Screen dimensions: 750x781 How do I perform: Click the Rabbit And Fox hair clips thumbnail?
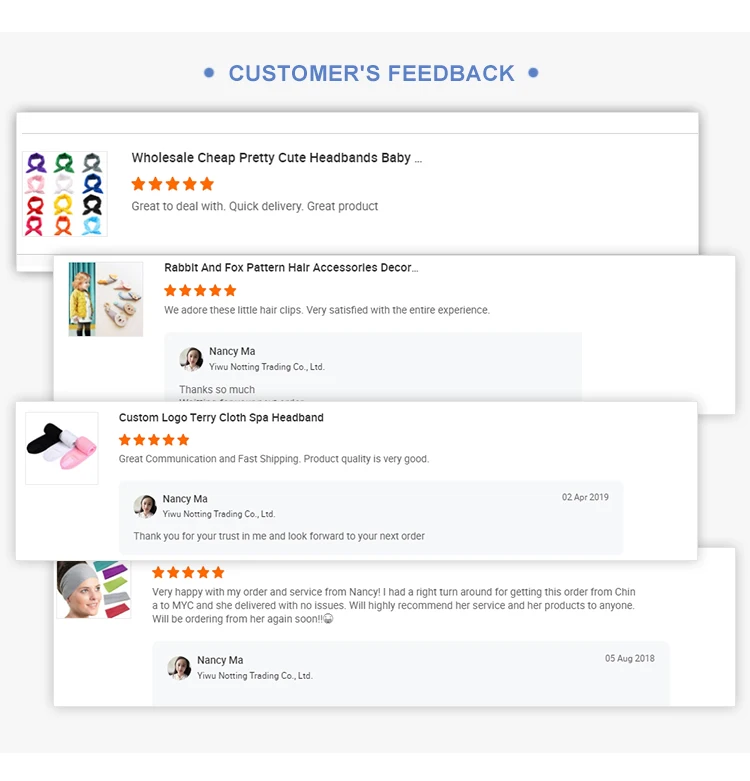(x=105, y=299)
